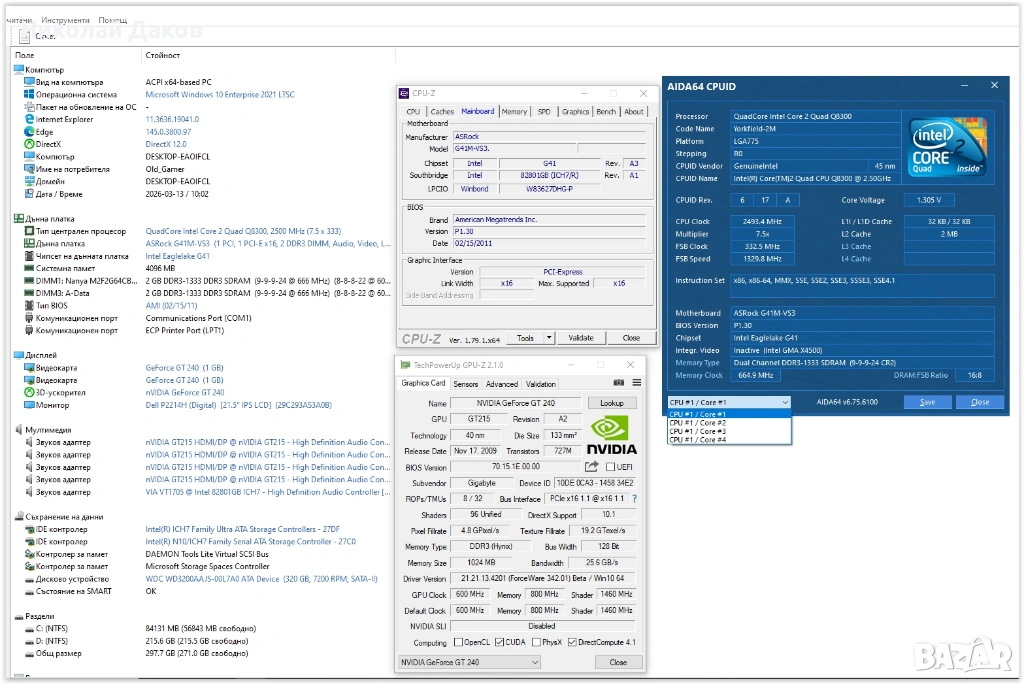Viewport: 1024px width, 684px height.
Task: Click the Edge browser icon in list
Action: (x=28, y=131)
